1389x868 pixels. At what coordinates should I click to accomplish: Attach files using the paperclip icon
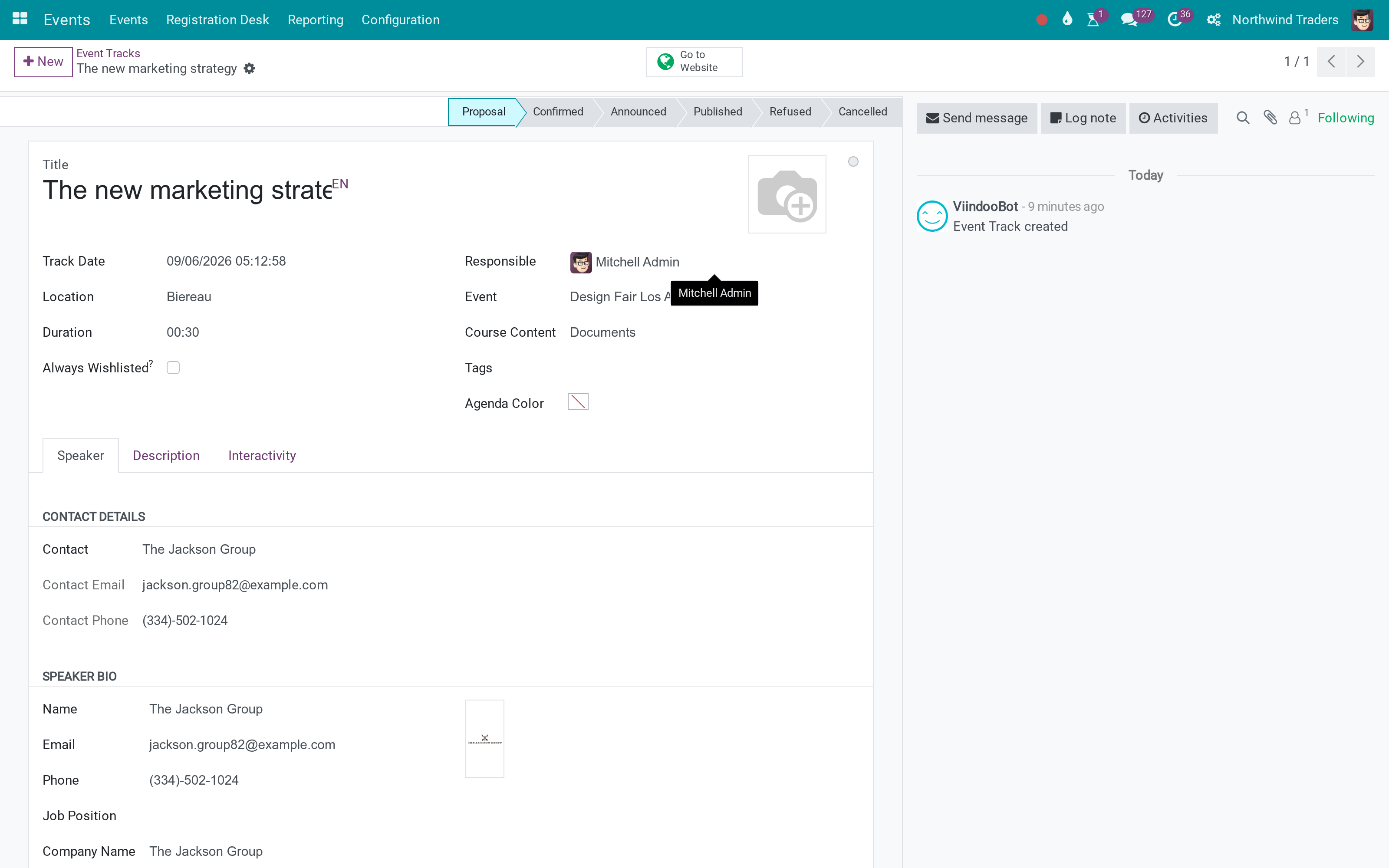click(1270, 118)
